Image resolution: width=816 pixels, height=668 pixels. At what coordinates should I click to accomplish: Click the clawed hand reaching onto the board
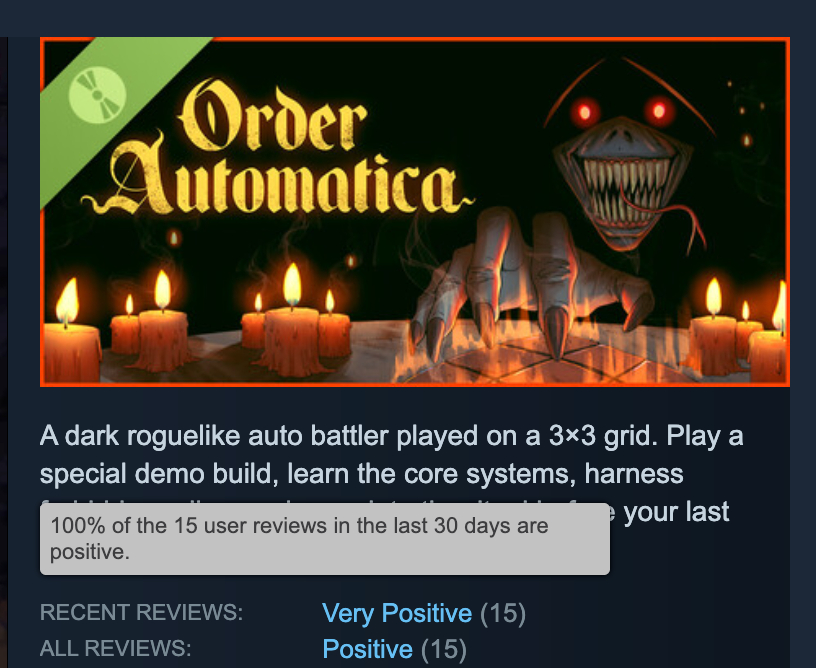(x=526, y=284)
